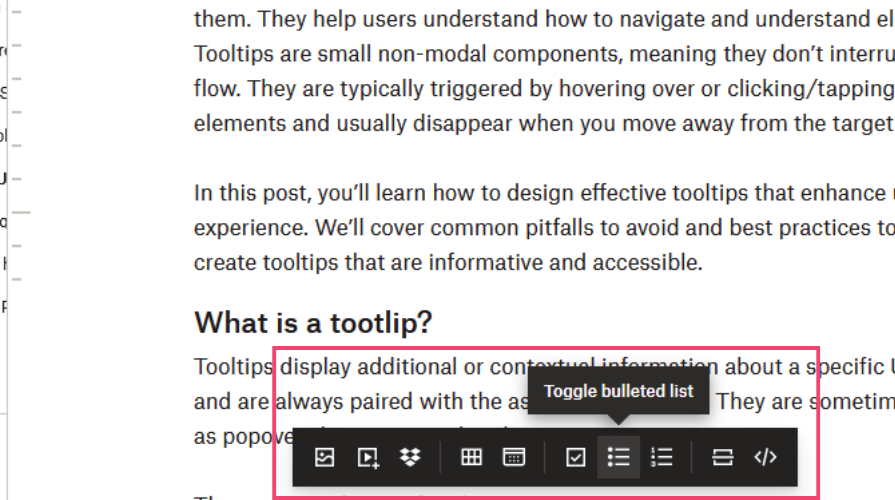Add a video with the media icon
Image resolution: width=895 pixels, height=500 pixels.
(x=368, y=457)
